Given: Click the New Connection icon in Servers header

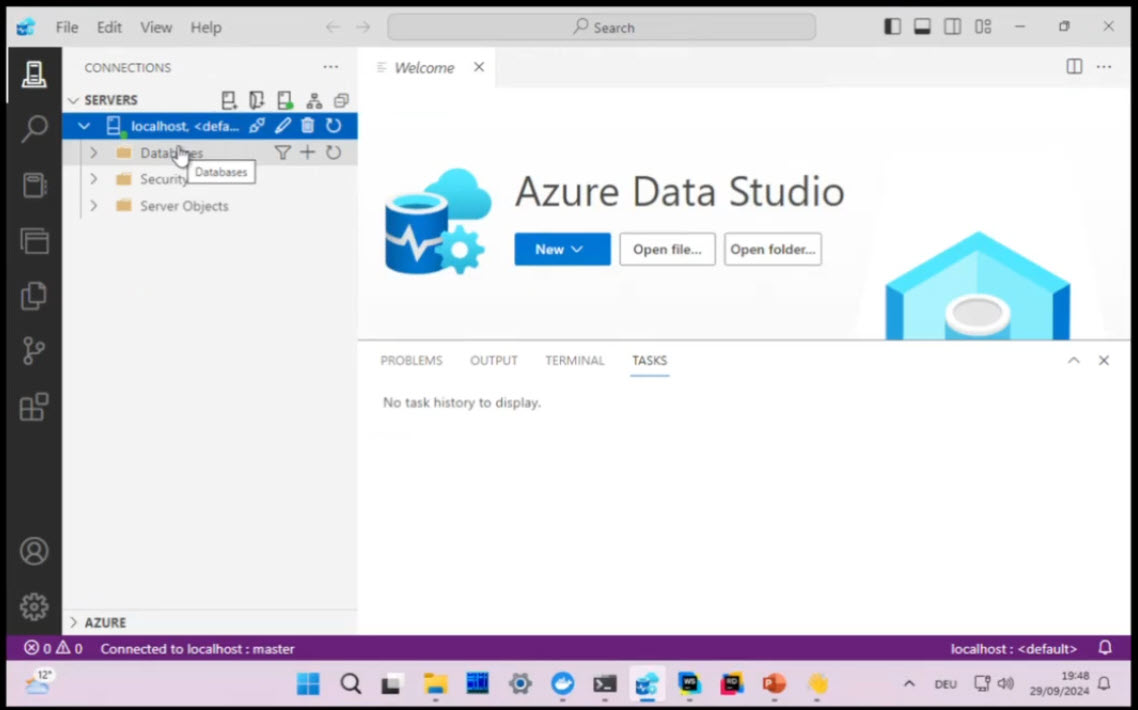Looking at the screenshot, I should pos(229,100).
